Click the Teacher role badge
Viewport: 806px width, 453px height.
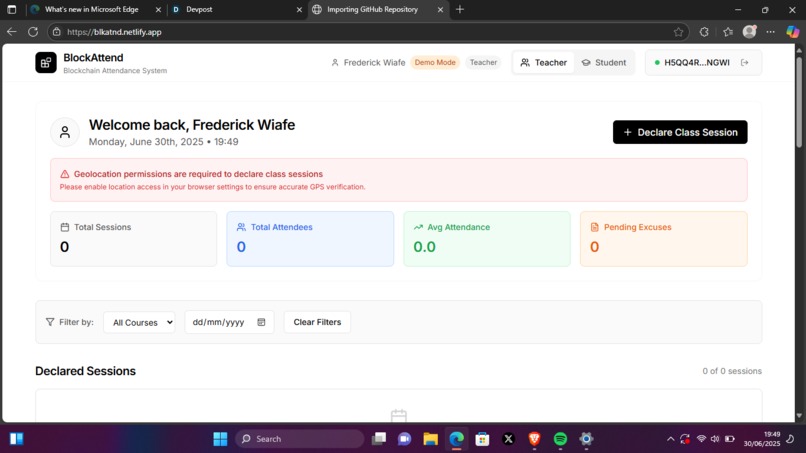483,62
